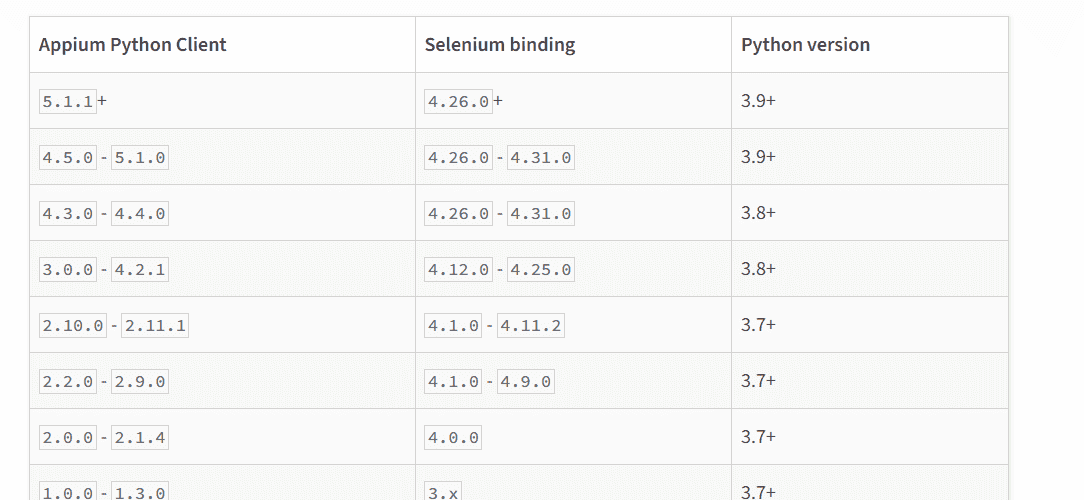Click the 3.0.0 client version tag
Viewport: 1084px width, 500px height.
[68, 269]
